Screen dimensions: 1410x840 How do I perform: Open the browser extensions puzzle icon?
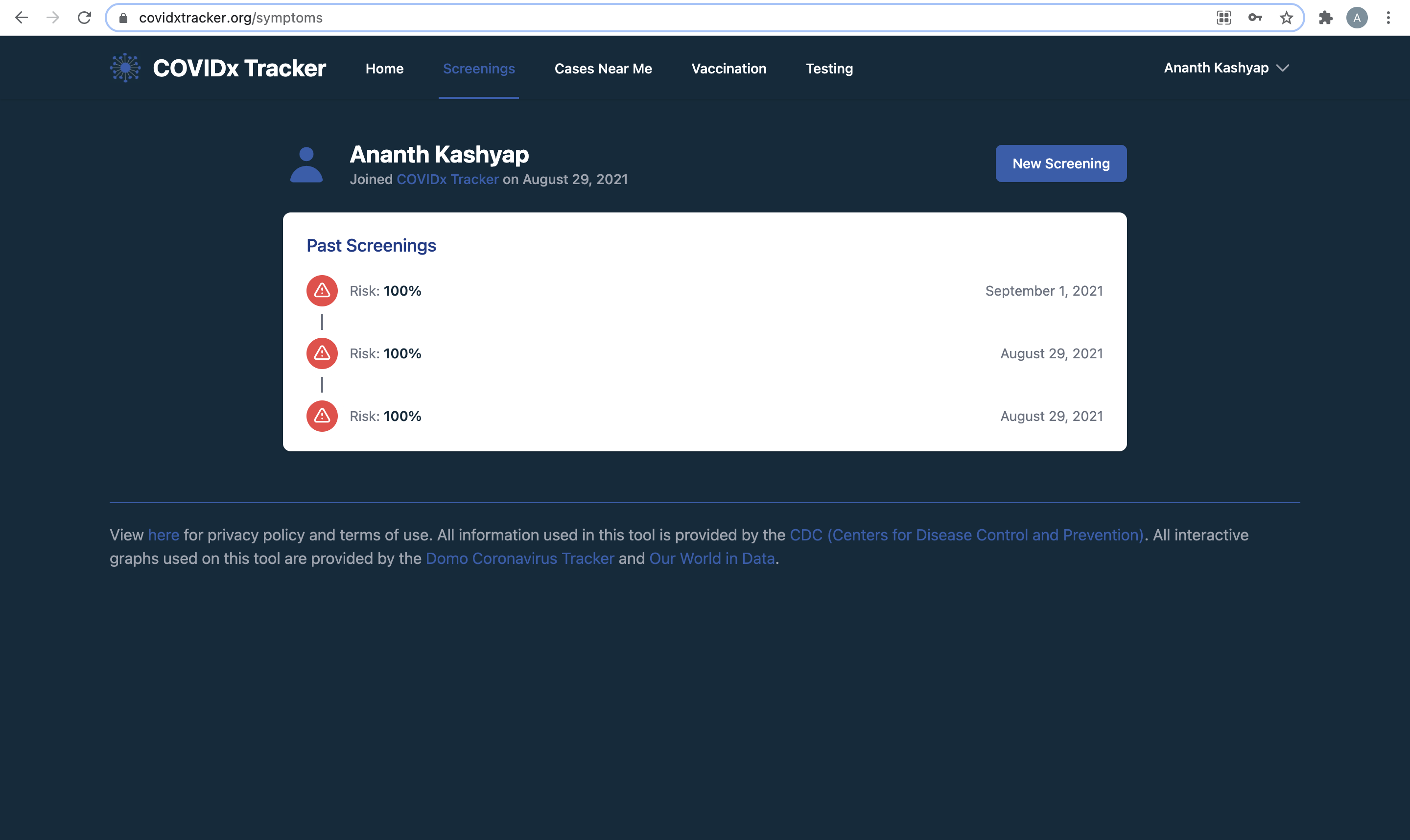tap(1325, 18)
